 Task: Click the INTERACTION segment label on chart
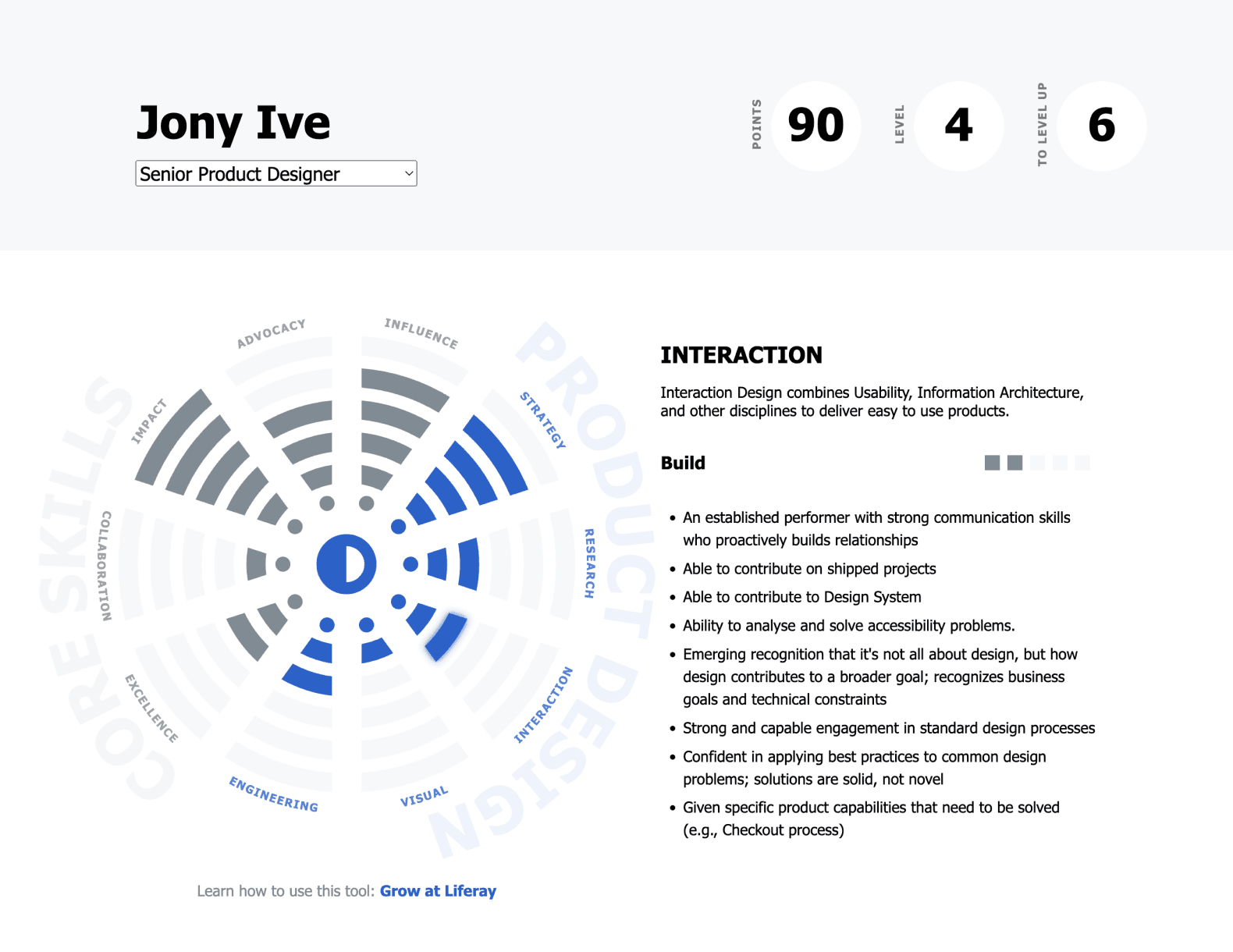(543, 705)
